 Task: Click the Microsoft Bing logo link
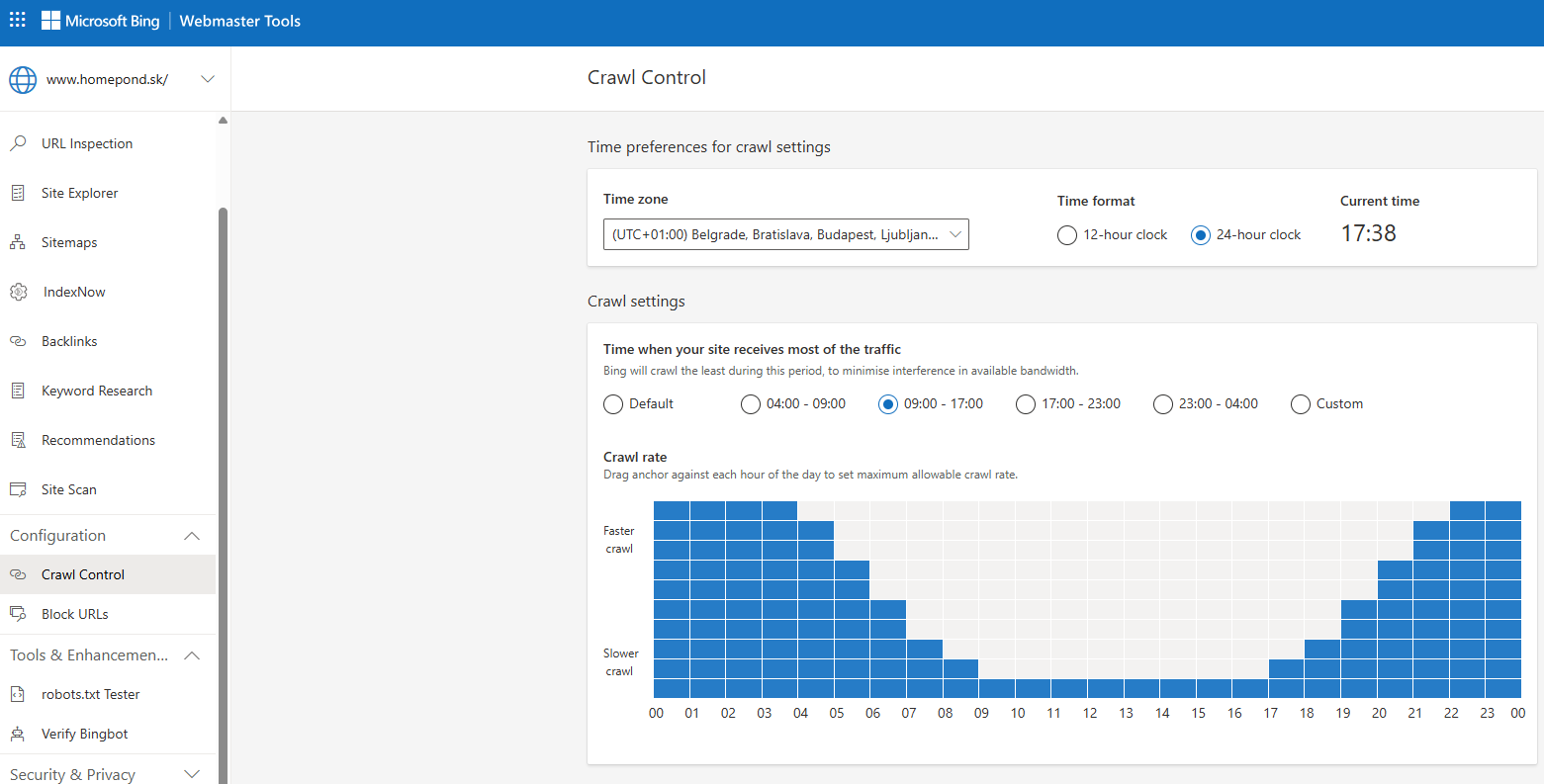point(101,21)
